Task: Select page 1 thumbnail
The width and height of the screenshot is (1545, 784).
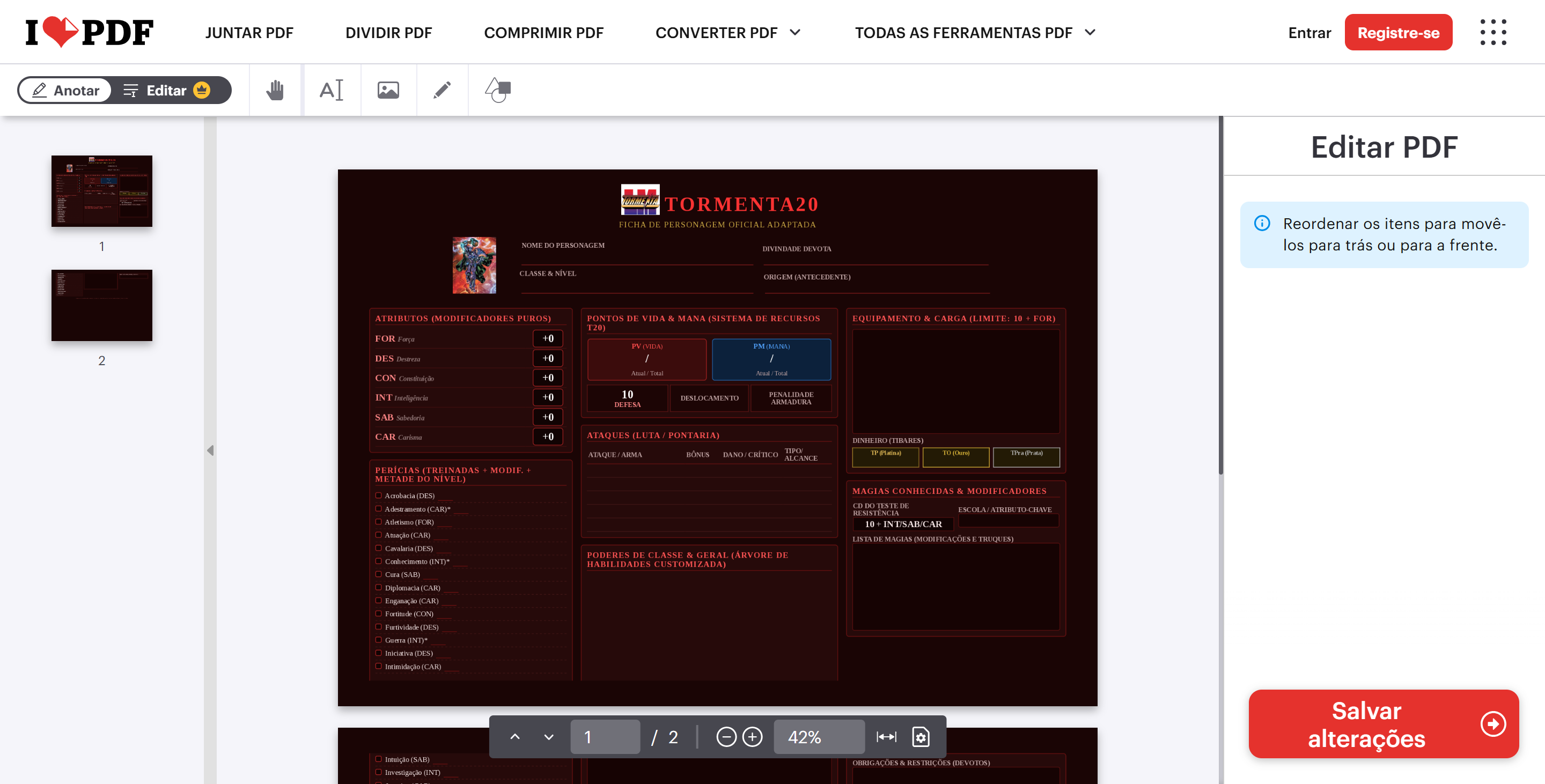Action: [x=102, y=190]
